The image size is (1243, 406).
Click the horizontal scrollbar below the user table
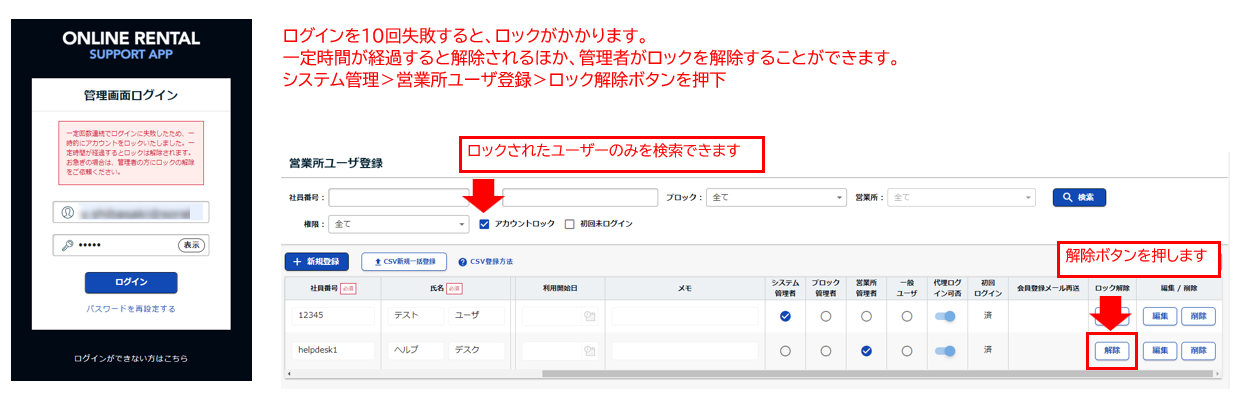click(x=700, y=374)
